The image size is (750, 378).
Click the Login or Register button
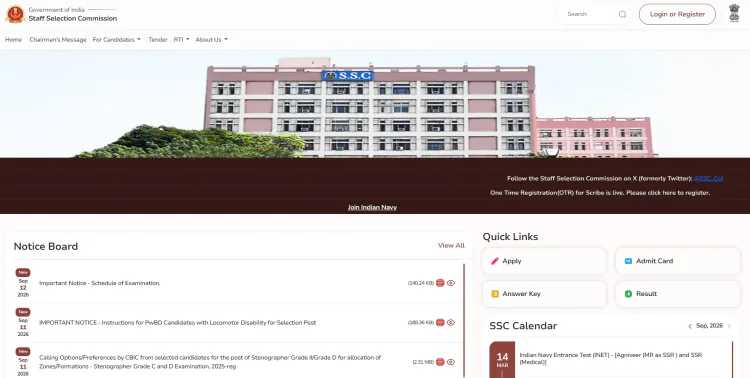677,14
